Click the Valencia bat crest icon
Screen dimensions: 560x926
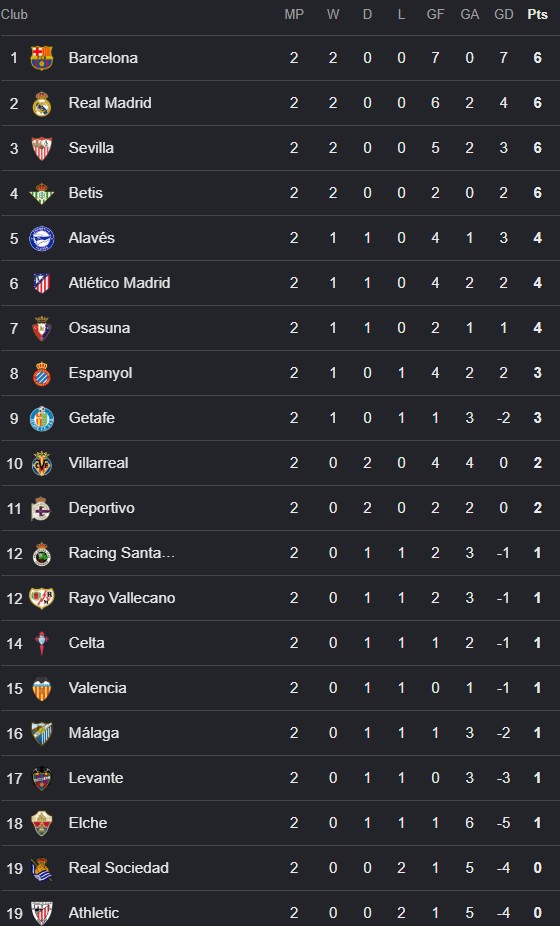point(41,689)
